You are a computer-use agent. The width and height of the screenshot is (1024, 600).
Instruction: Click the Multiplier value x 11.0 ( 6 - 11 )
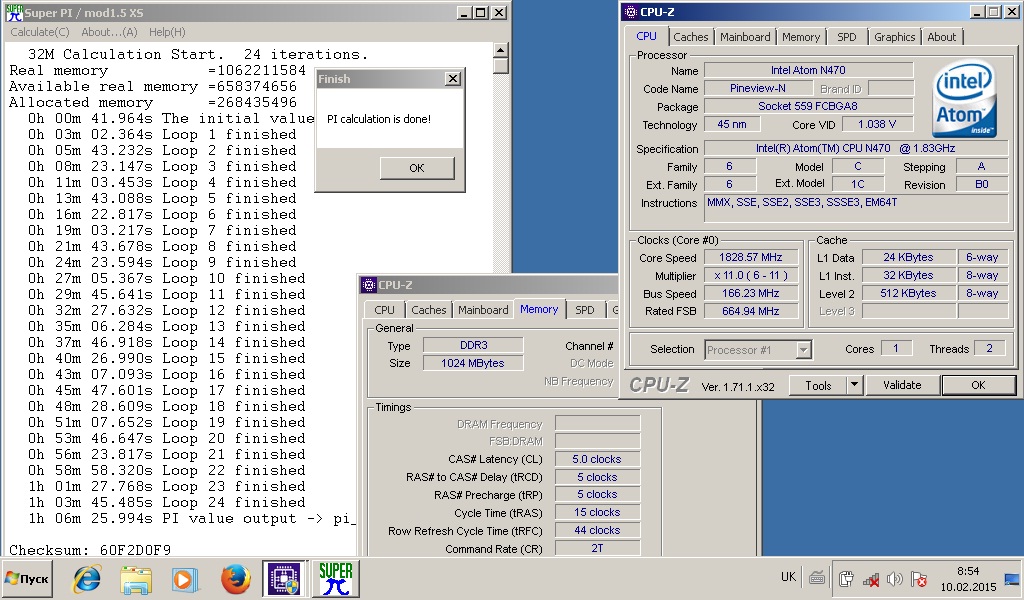click(751, 276)
